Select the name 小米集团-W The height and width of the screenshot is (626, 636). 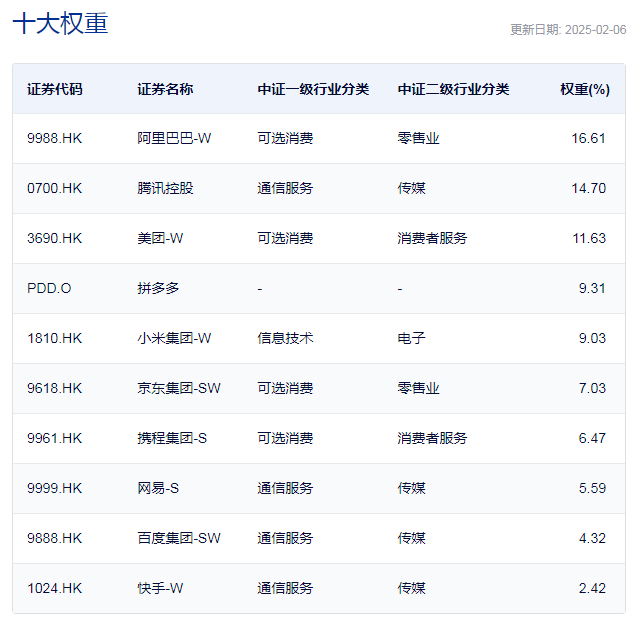(x=174, y=338)
